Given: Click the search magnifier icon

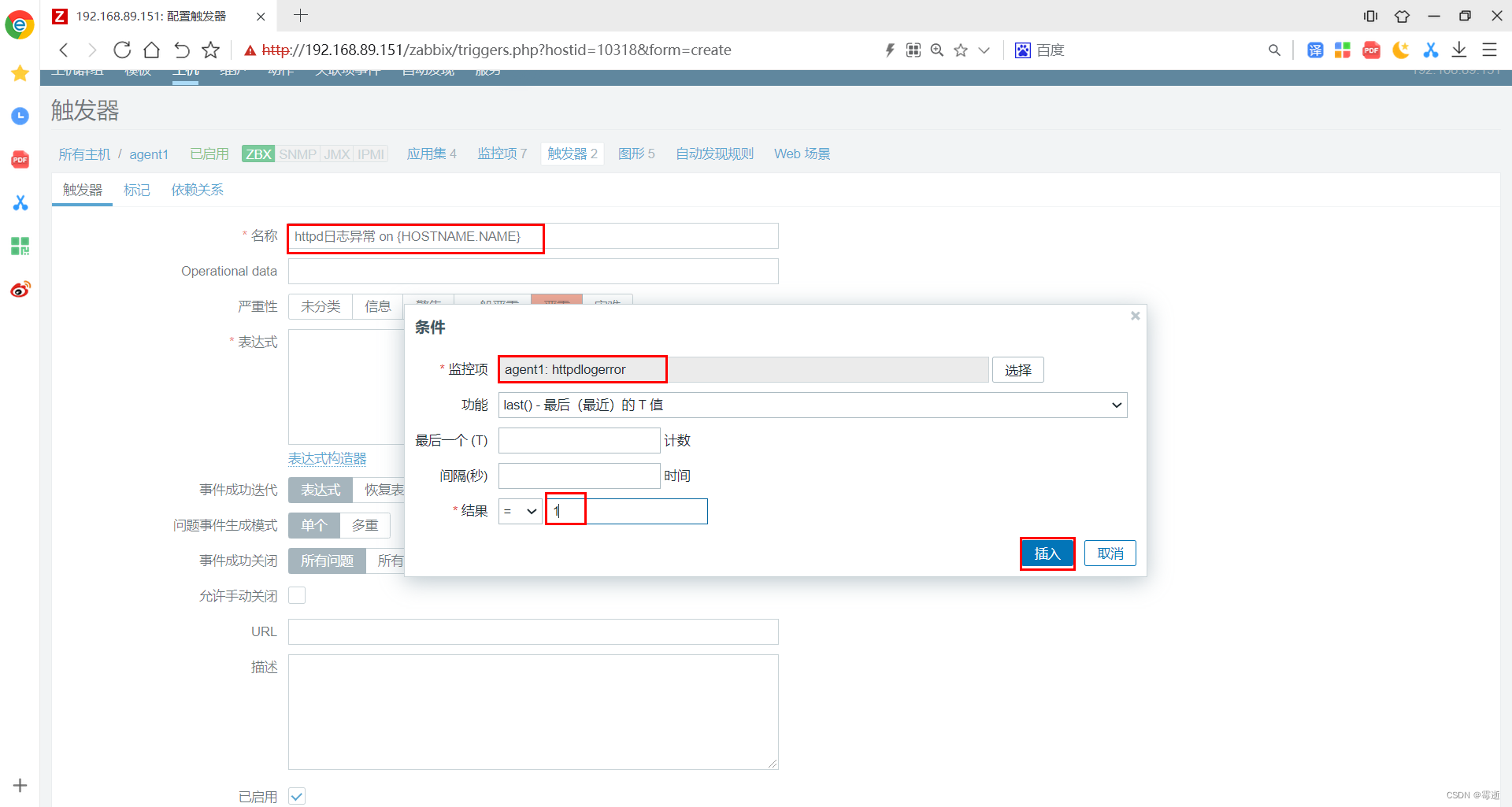Looking at the screenshot, I should click(1274, 50).
